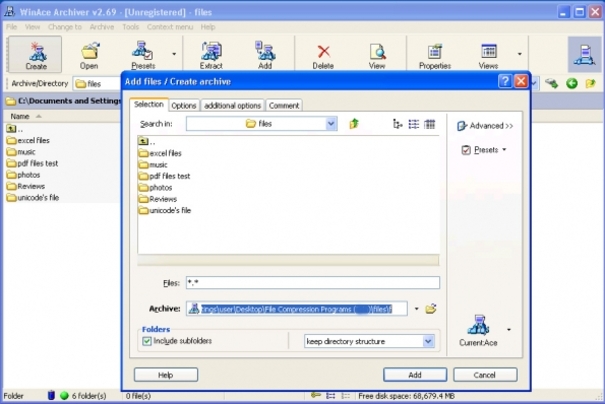Click the WinAce logo icon in toolbar corner
This screenshot has width=605, height=404.
[584, 54]
